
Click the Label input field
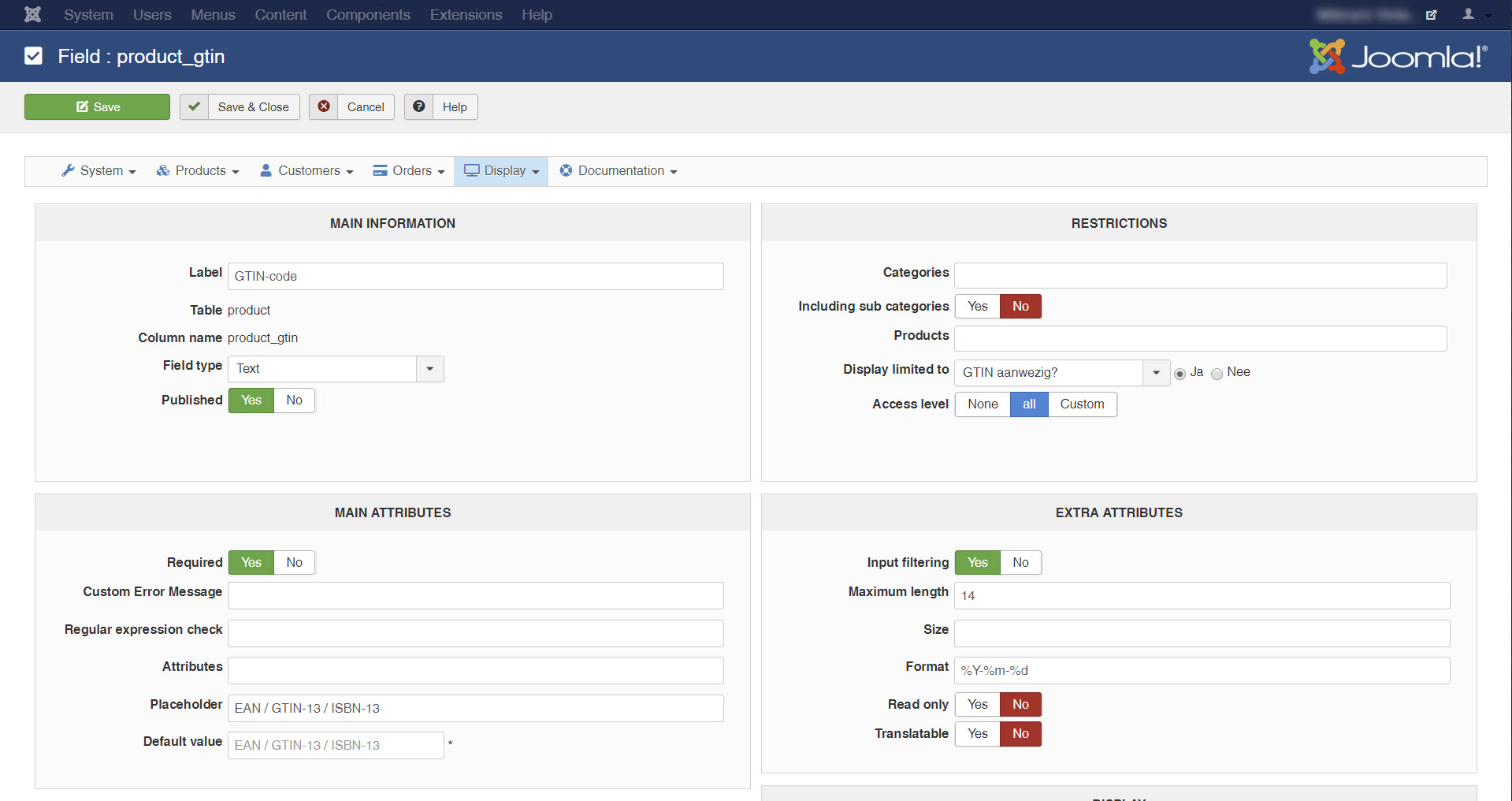click(476, 277)
